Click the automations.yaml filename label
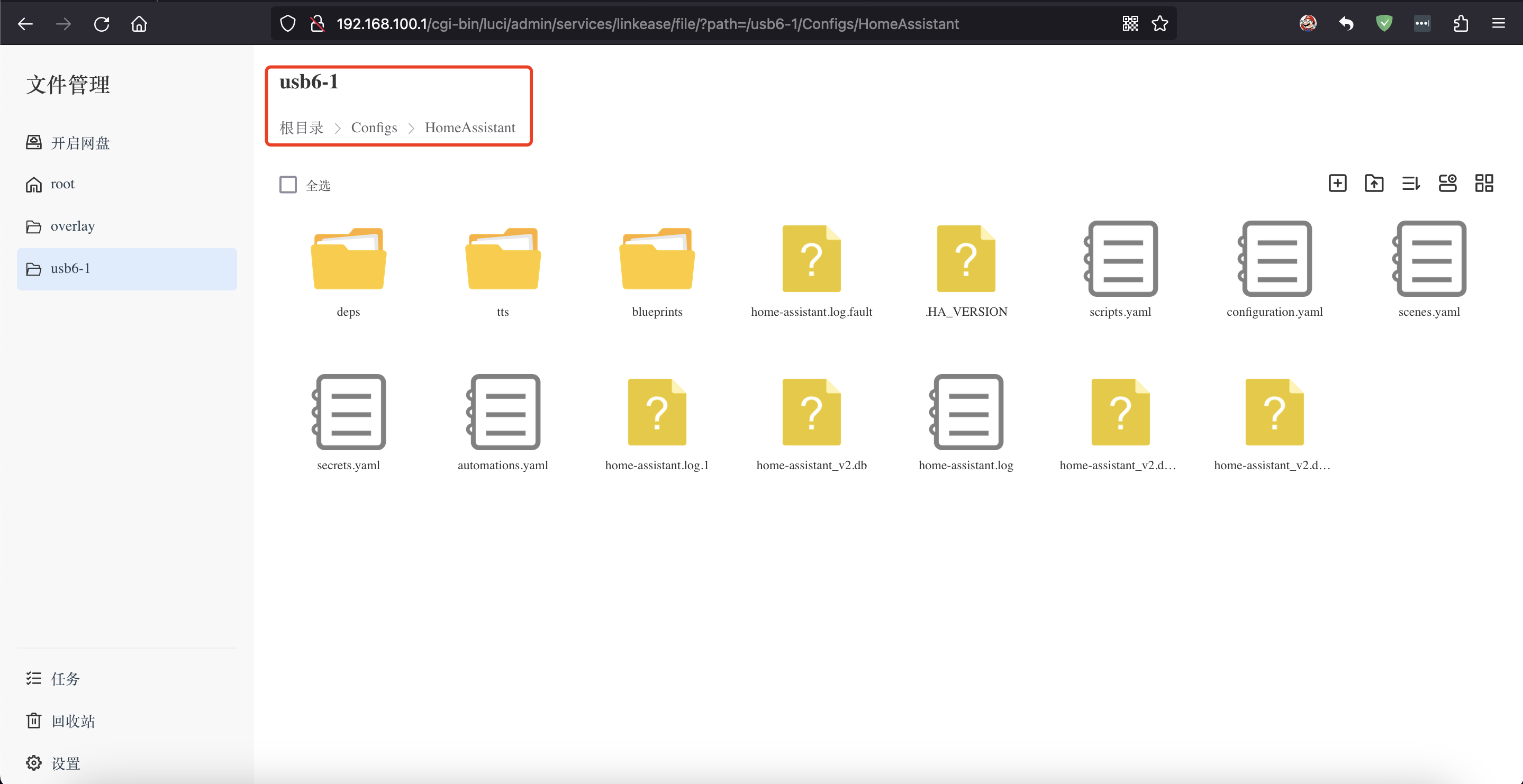The height and width of the screenshot is (784, 1523). [503, 466]
